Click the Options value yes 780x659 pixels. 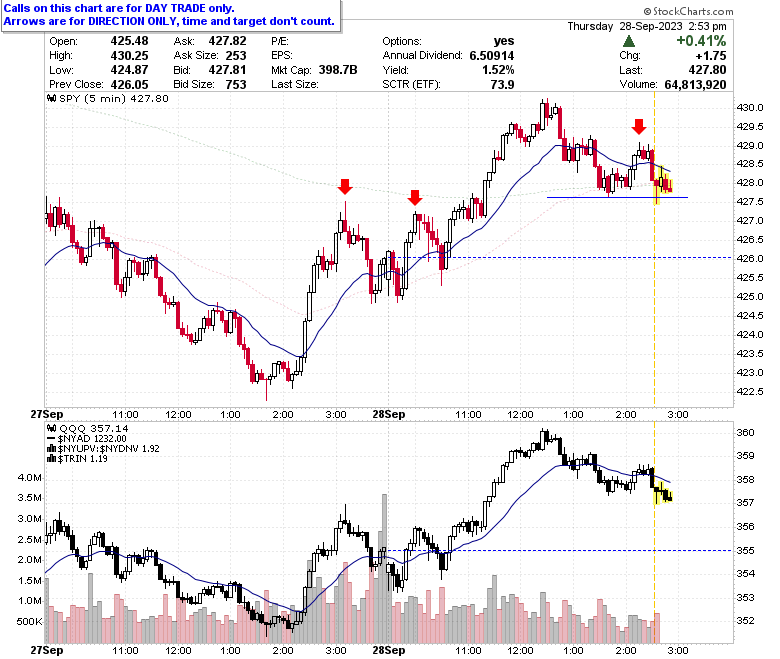click(x=504, y=41)
